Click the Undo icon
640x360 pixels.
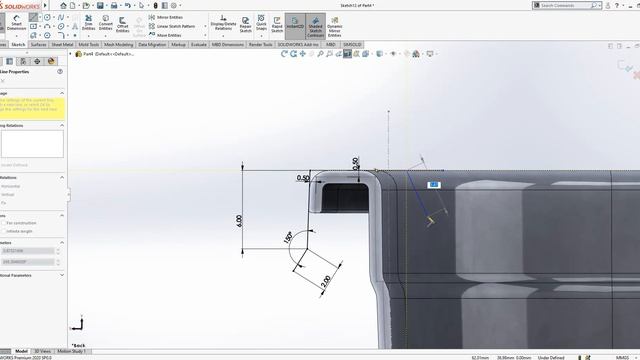pos(127,5)
